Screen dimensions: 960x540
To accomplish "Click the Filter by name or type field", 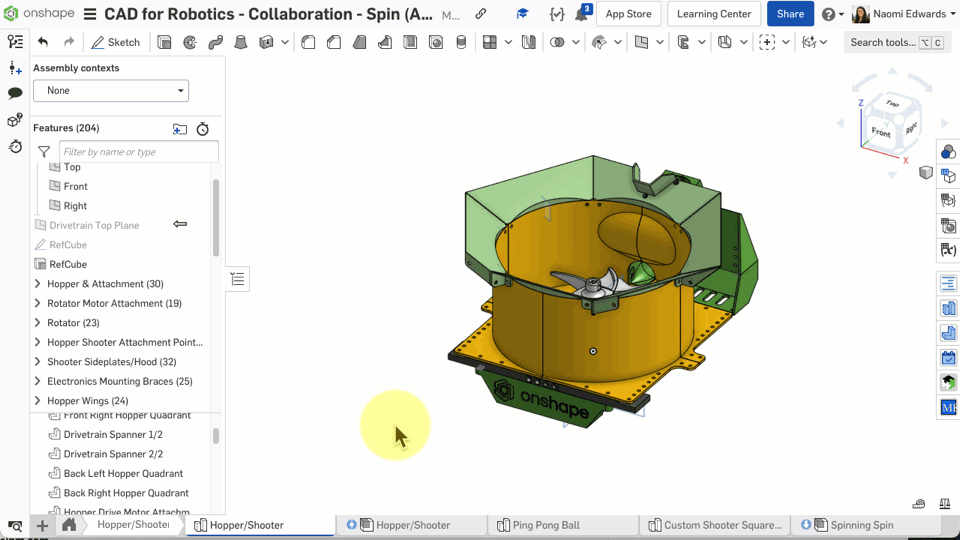I will 139,152.
